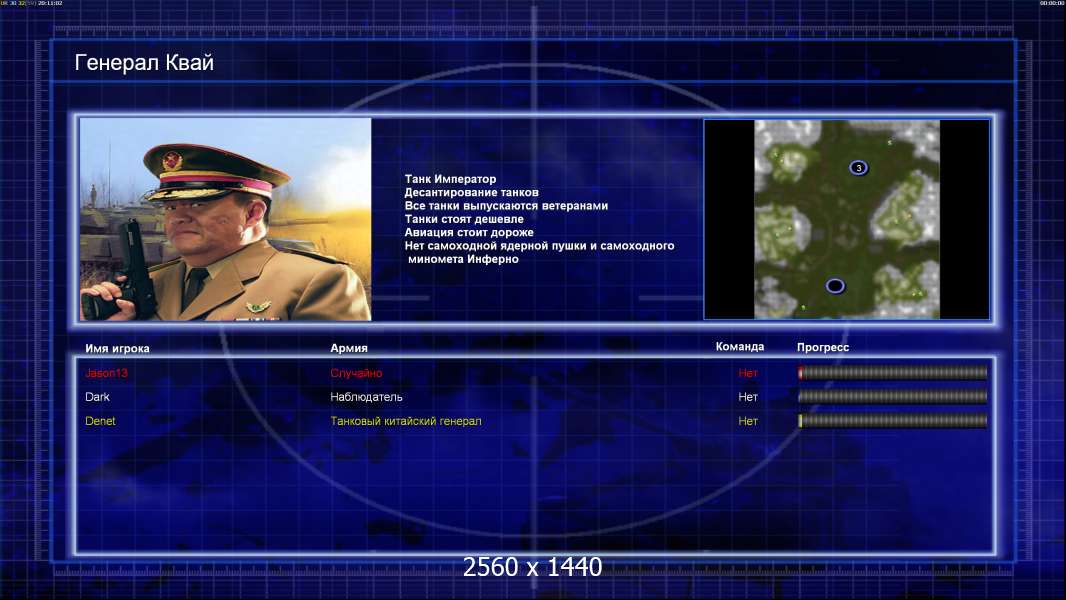1066x600 pixels.
Task: Click team value 'Нет' in Dark row
Action: [x=748, y=397]
